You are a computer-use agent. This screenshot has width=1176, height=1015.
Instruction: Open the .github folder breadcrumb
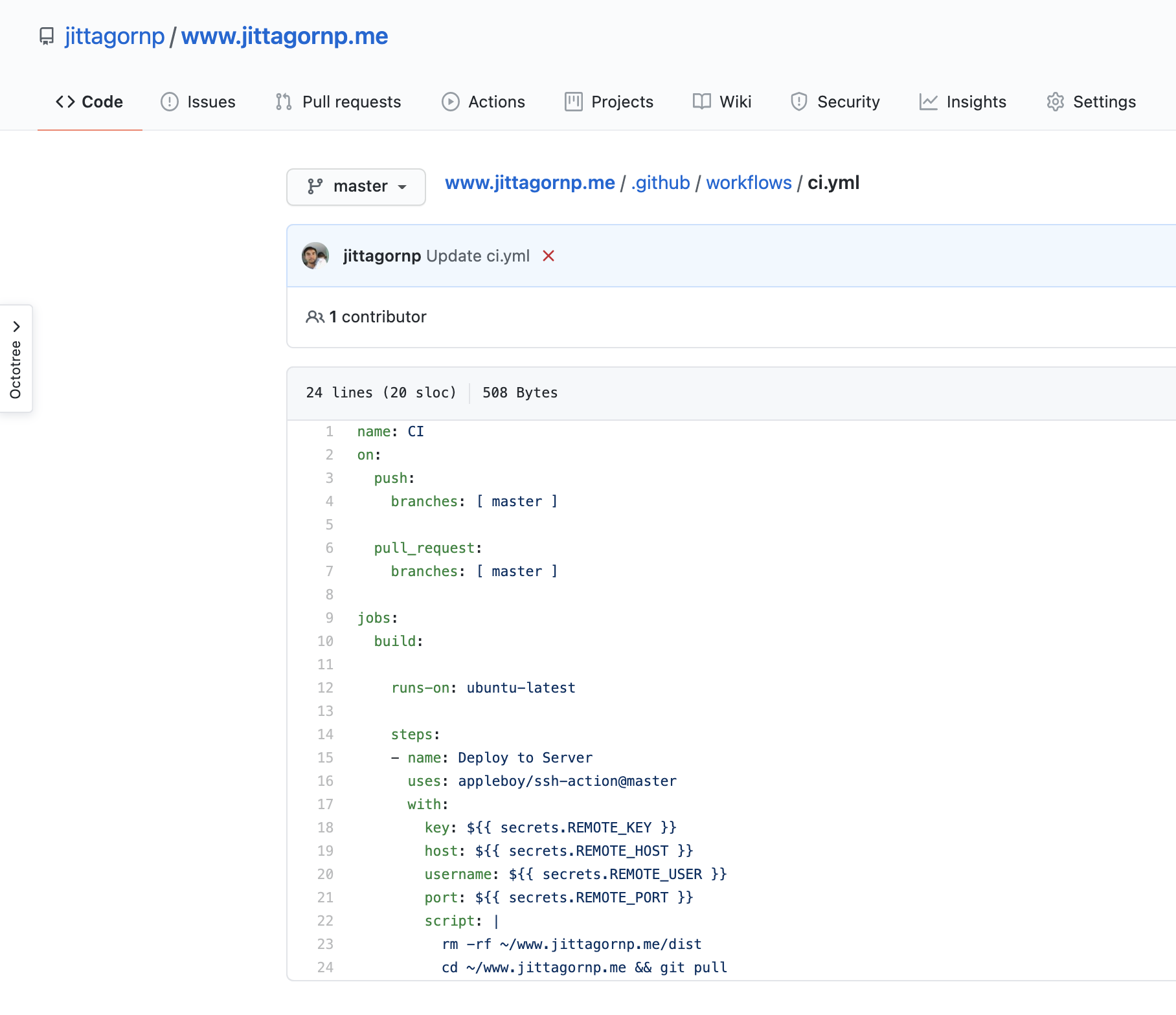pyautogui.click(x=661, y=183)
